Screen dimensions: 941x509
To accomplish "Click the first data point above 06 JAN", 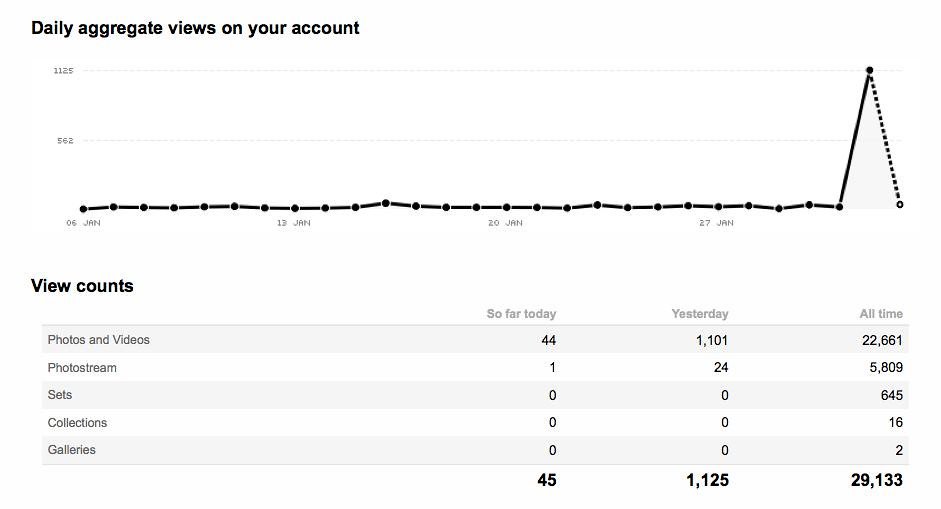I will click(x=83, y=209).
